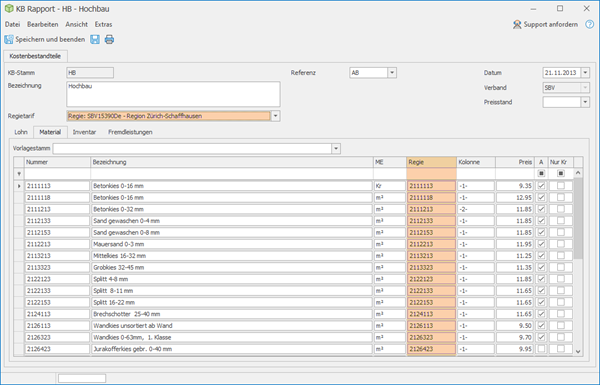The width and height of the screenshot is (600, 385).
Task: Click the filter funnel icon in filter row
Action: coord(19,174)
